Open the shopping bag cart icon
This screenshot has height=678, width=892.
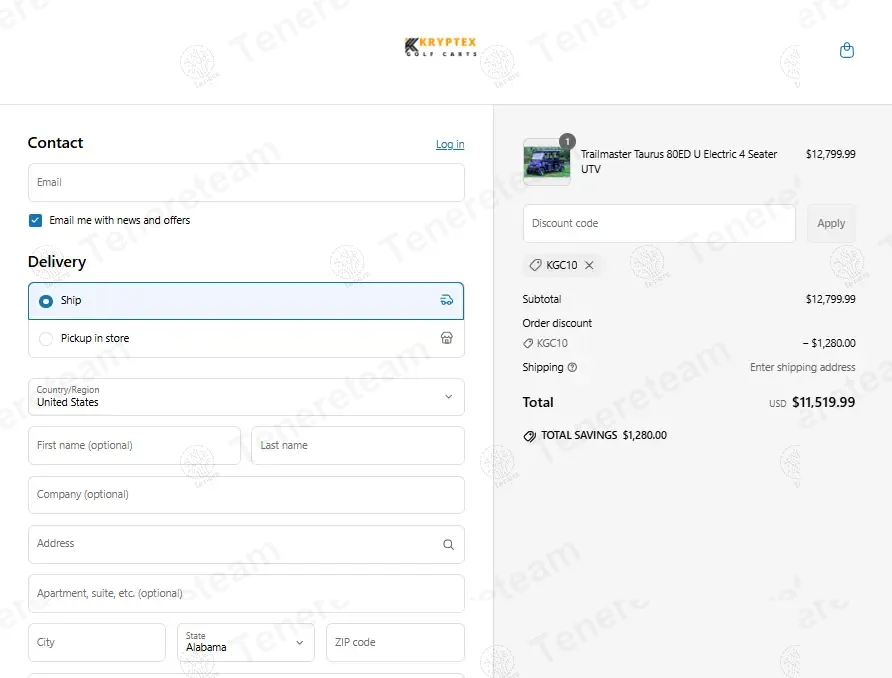[846, 51]
